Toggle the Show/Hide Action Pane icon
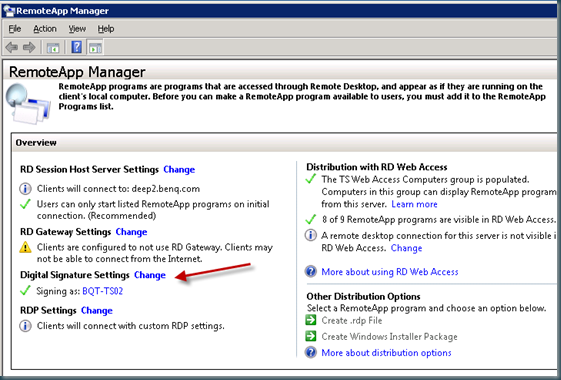The image size is (561, 380). tap(95, 48)
